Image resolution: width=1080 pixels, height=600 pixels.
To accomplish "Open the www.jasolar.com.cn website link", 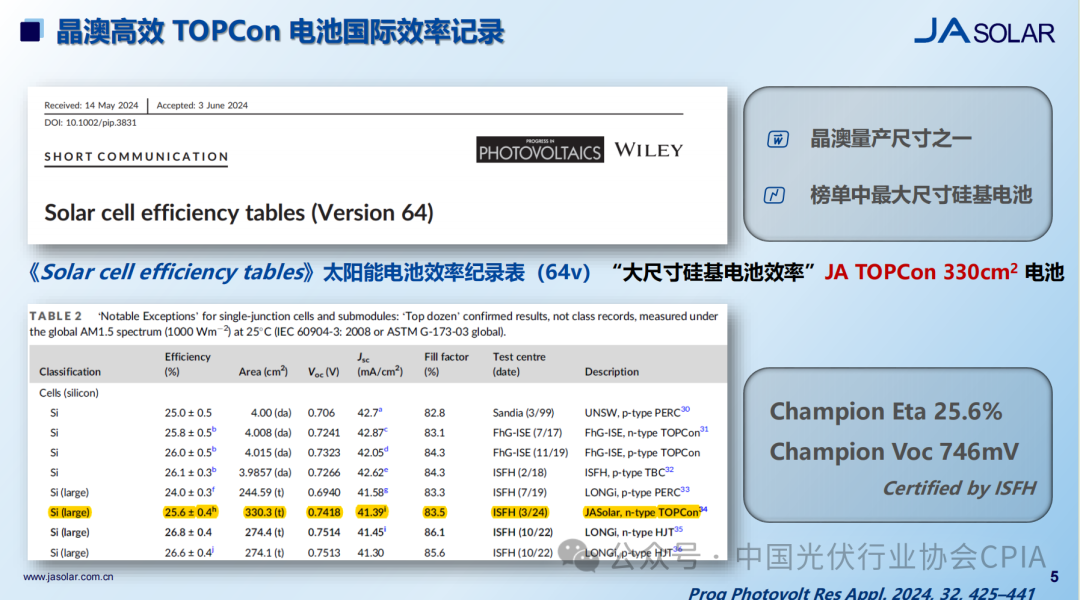I will click(x=68, y=577).
